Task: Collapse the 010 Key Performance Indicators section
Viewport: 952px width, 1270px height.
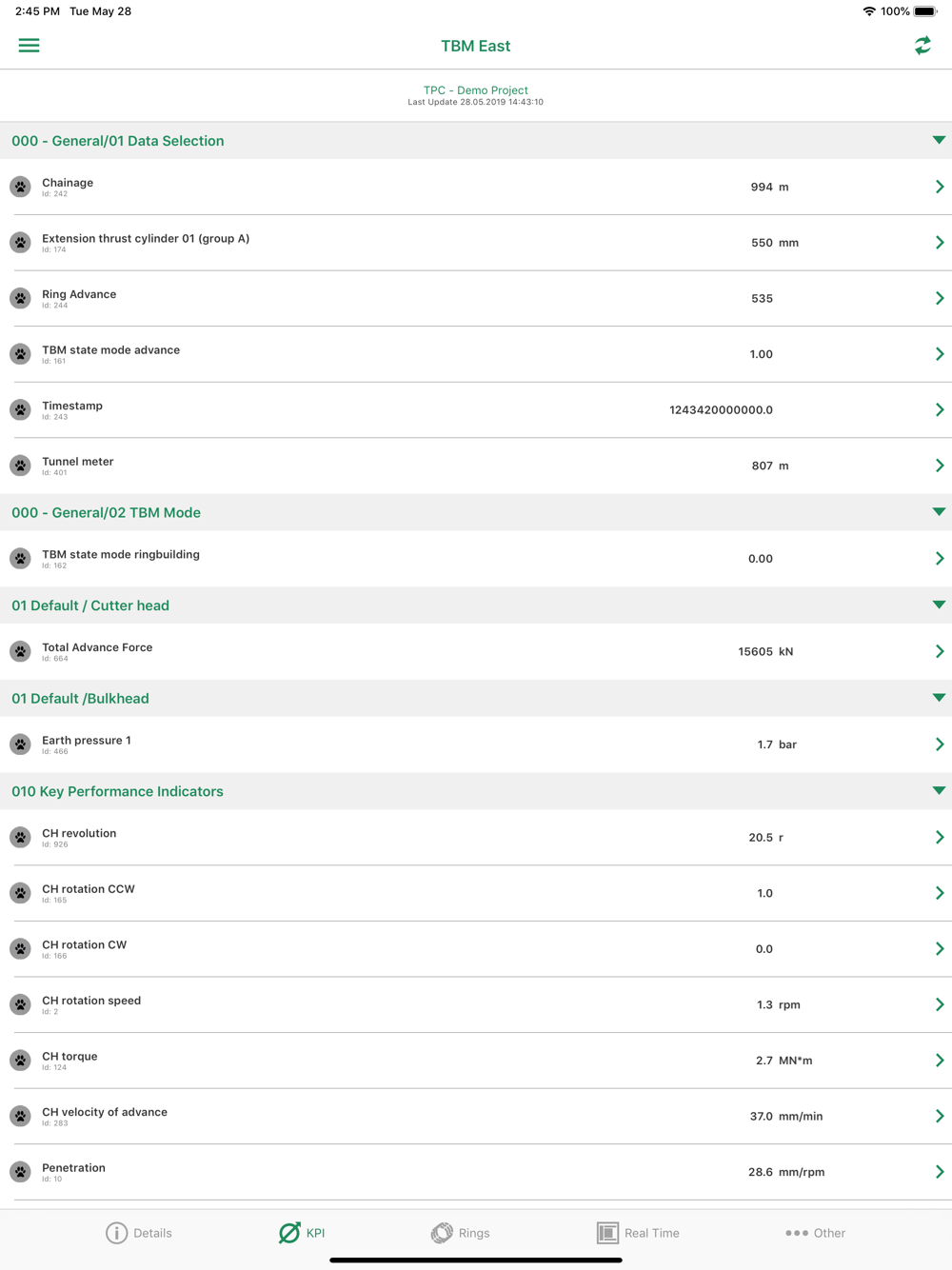Action: [939, 791]
